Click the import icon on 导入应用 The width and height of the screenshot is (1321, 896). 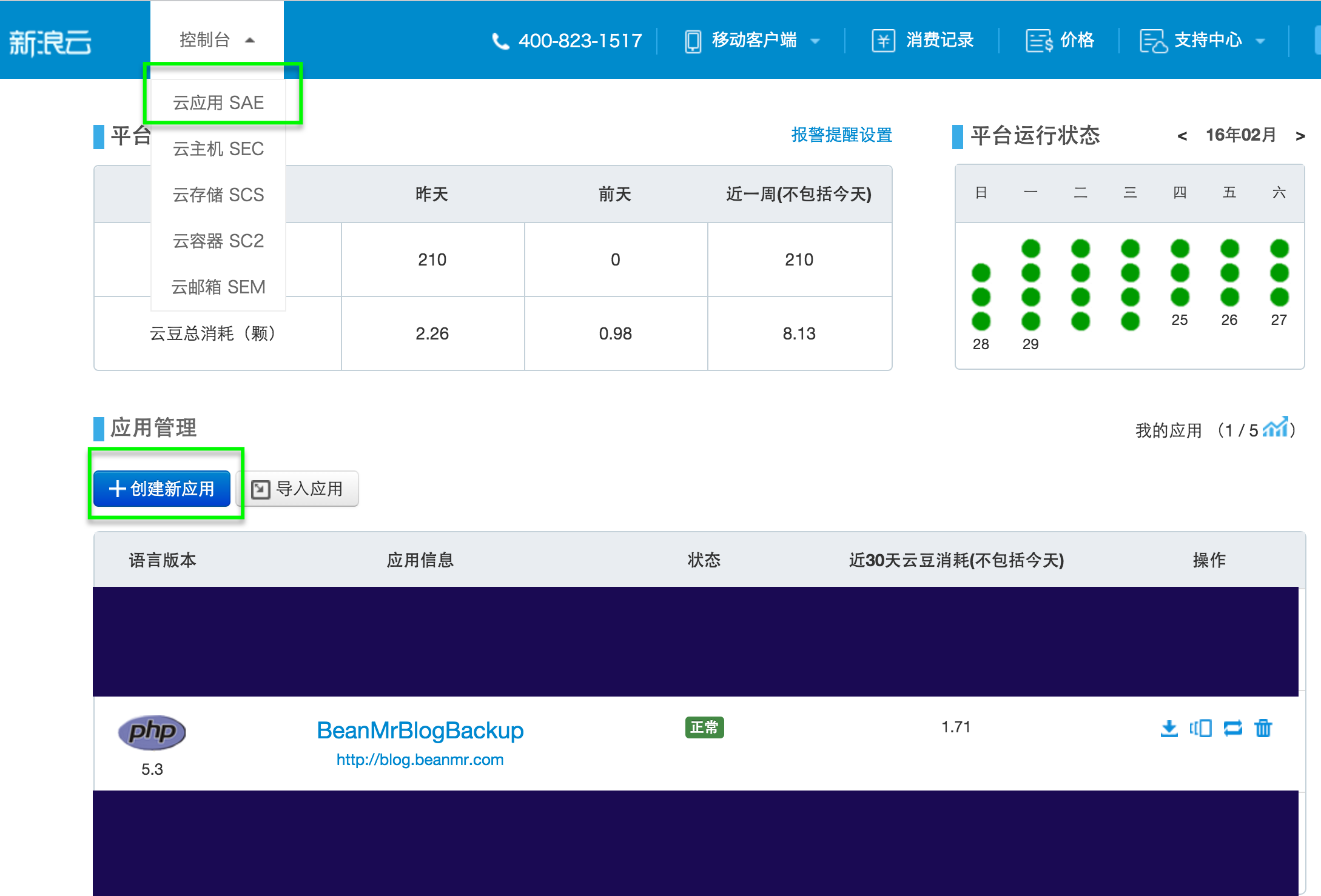point(260,489)
